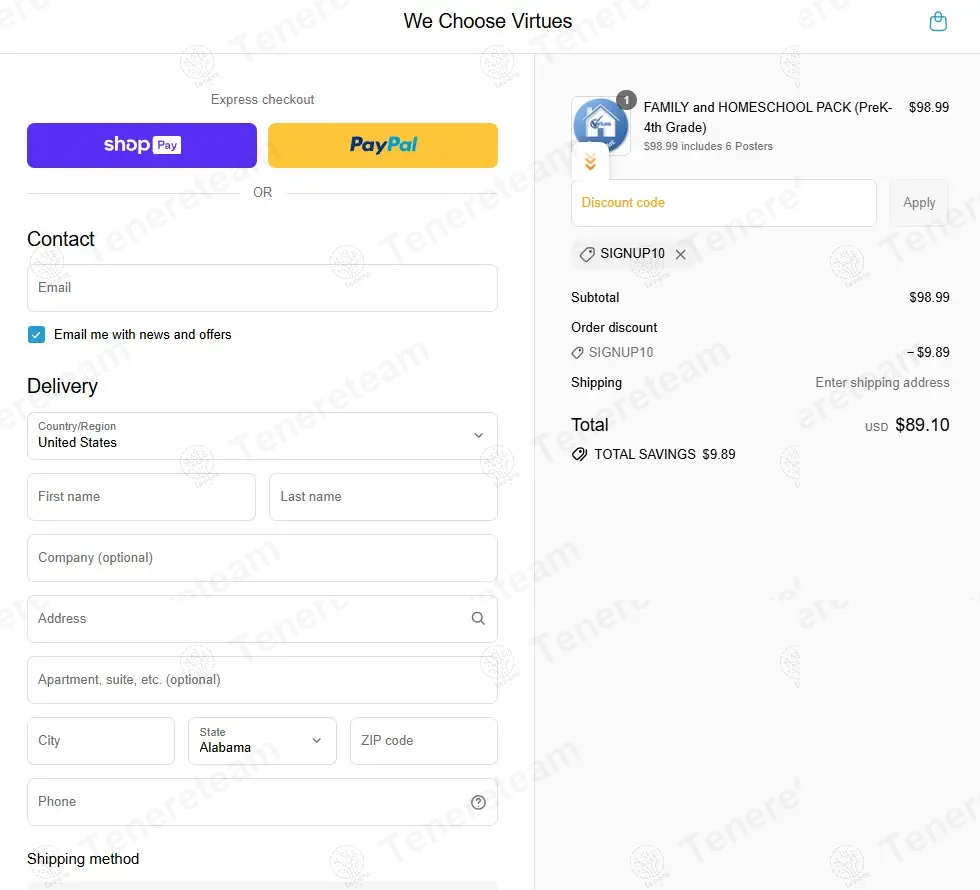Open We Choose Virtues store link
This screenshot has height=890, width=980.
488,21
